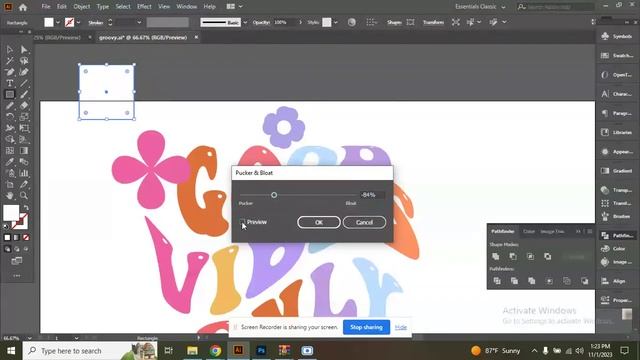Open zoom level dropdown in status bar
Screen dimensions: 640x360
click(29, 338)
